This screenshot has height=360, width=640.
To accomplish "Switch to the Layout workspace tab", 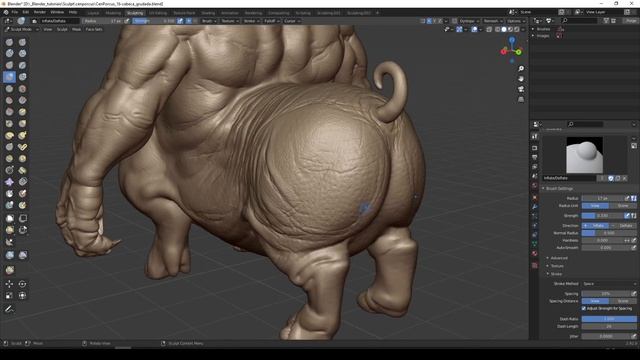I will tap(93, 13).
